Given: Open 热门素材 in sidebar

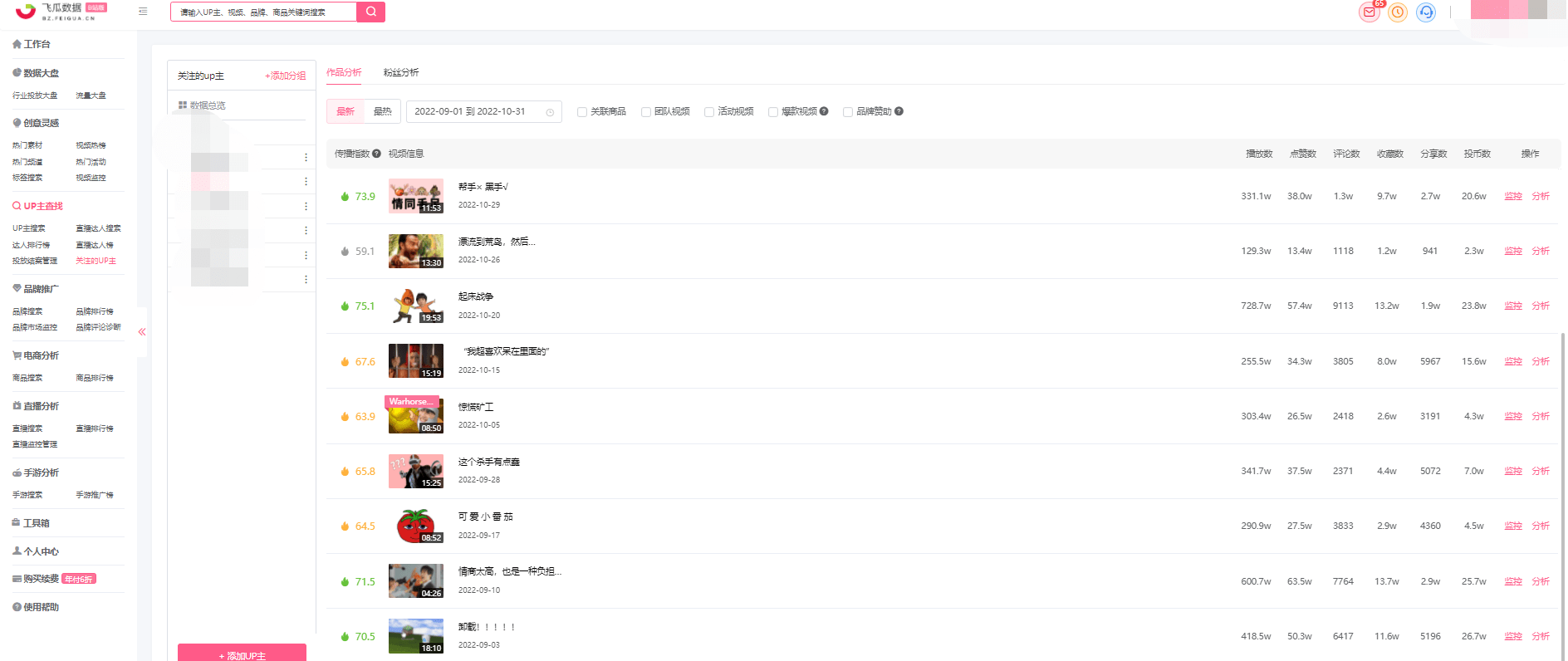Looking at the screenshot, I should tap(27, 145).
